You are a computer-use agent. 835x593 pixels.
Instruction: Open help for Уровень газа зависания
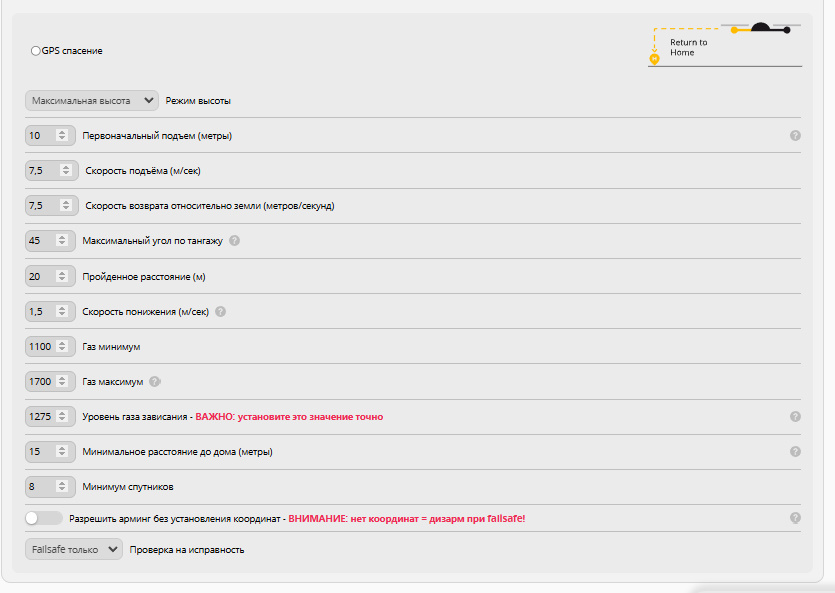pos(795,417)
